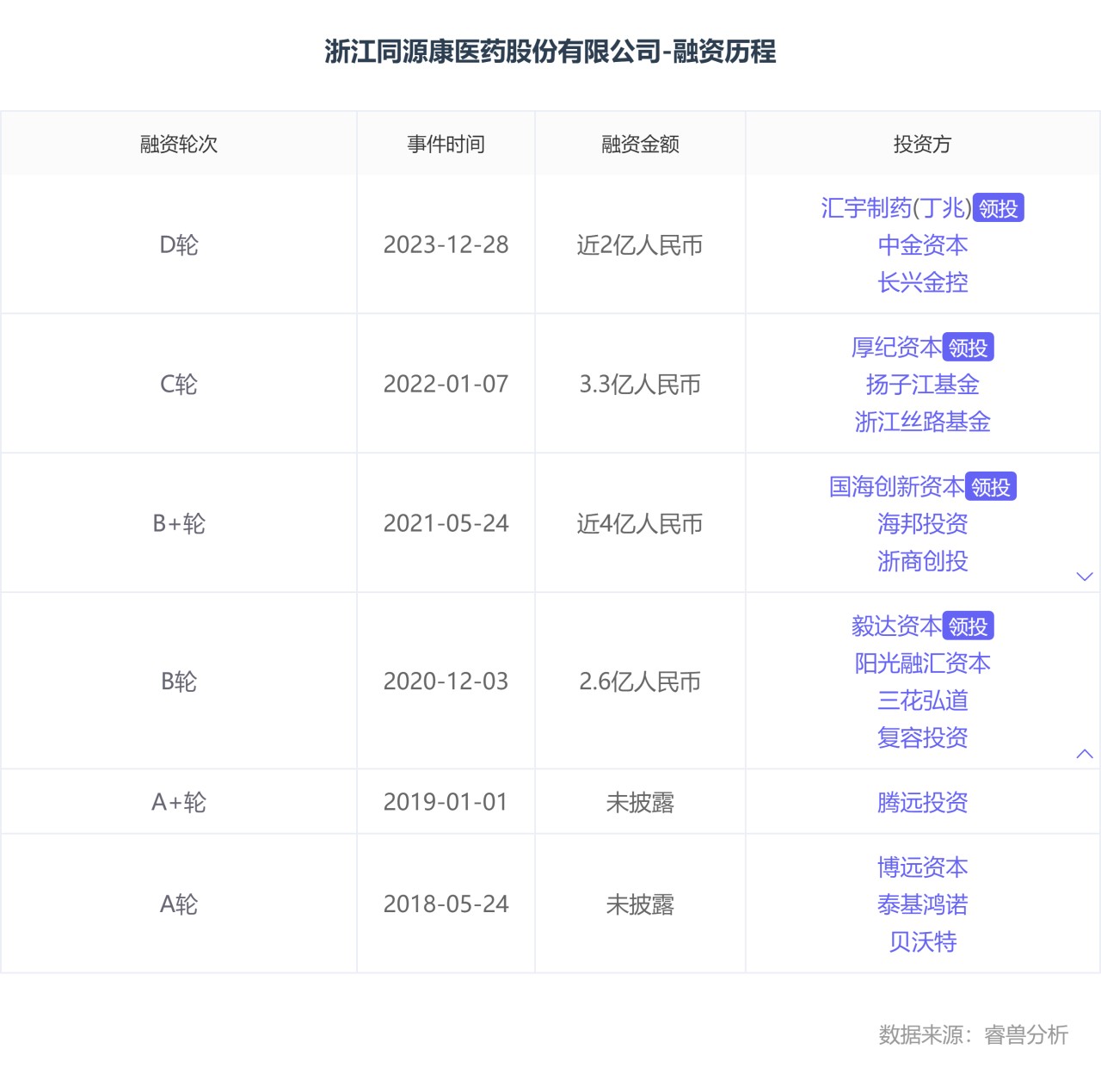Screen dimensions: 1101x1092
Task: Click the amount 2.6亿人民币
Action: (x=640, y=682)
